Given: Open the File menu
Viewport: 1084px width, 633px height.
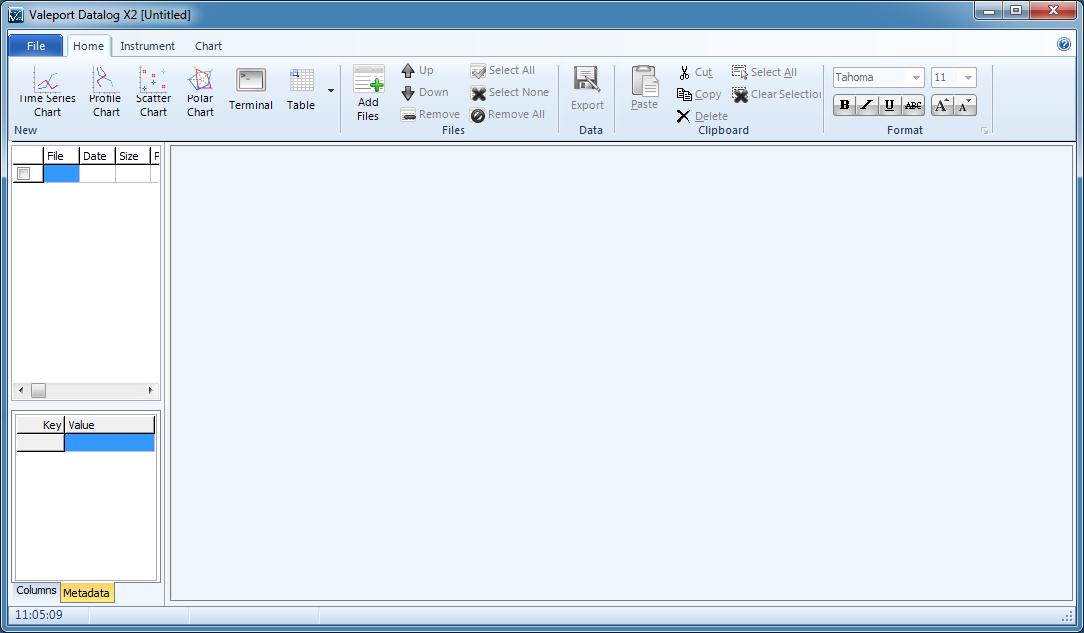Looking at the screenshot, I should point(36,46).
